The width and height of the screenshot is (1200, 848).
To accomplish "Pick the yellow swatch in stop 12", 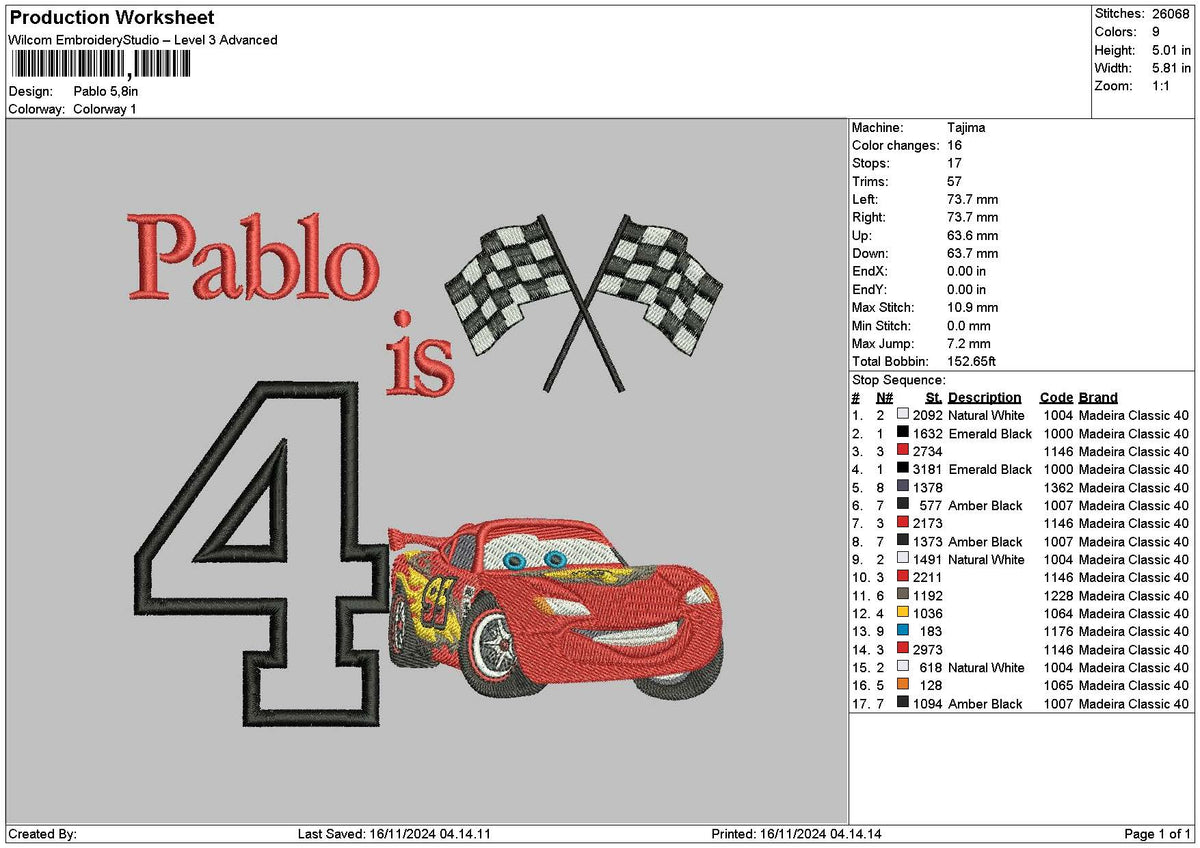I will (903, 613).
